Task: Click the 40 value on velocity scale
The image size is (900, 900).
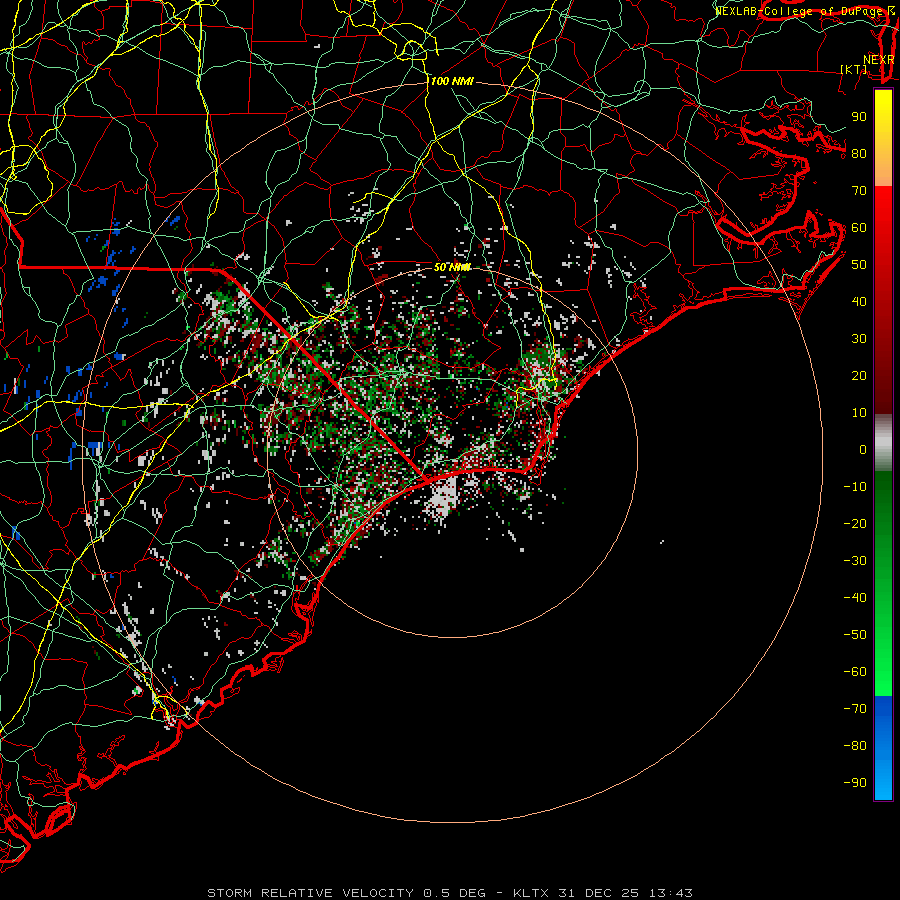Action: tap(859, 302)
